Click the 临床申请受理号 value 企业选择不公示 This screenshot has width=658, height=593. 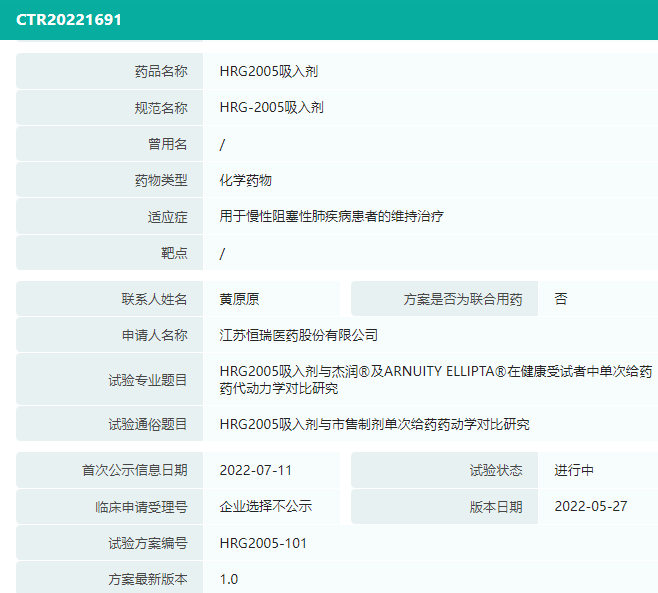(266, 506)
